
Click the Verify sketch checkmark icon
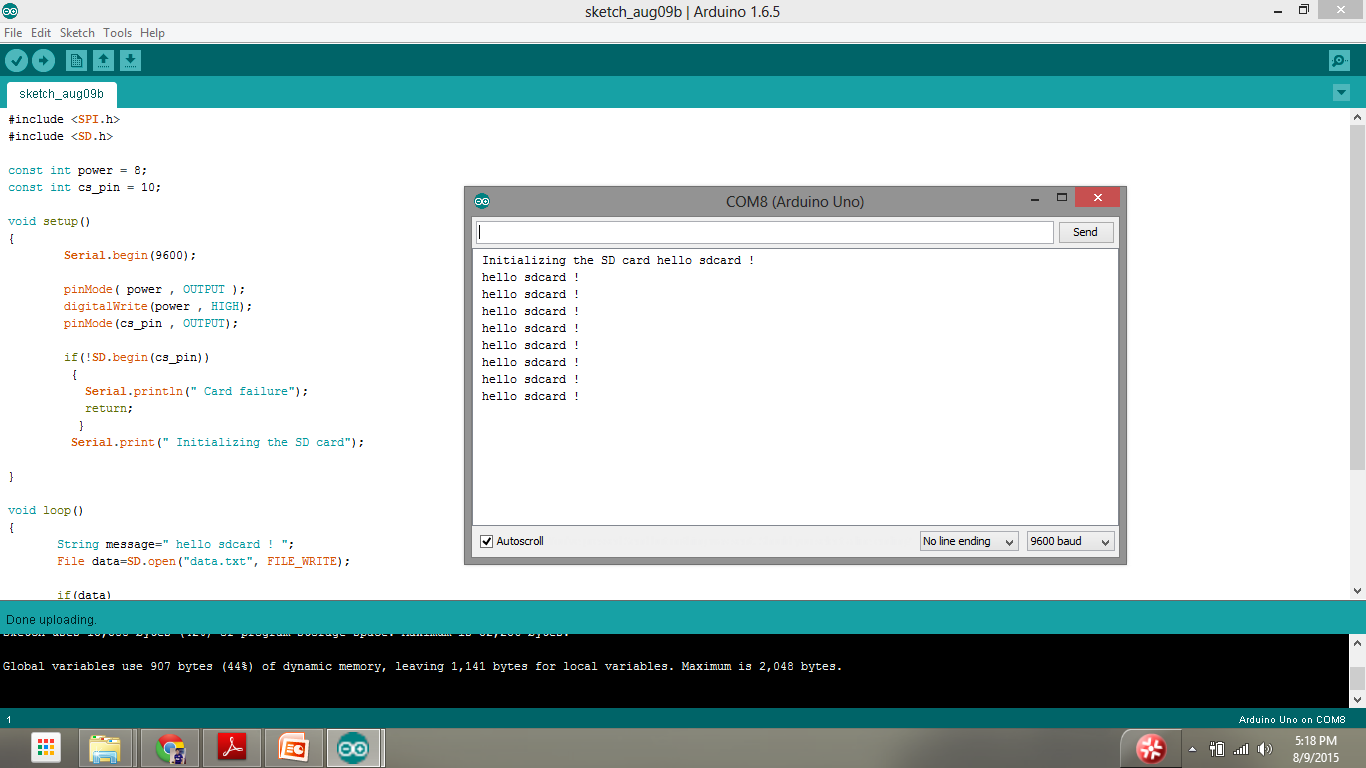coord(16,60)
